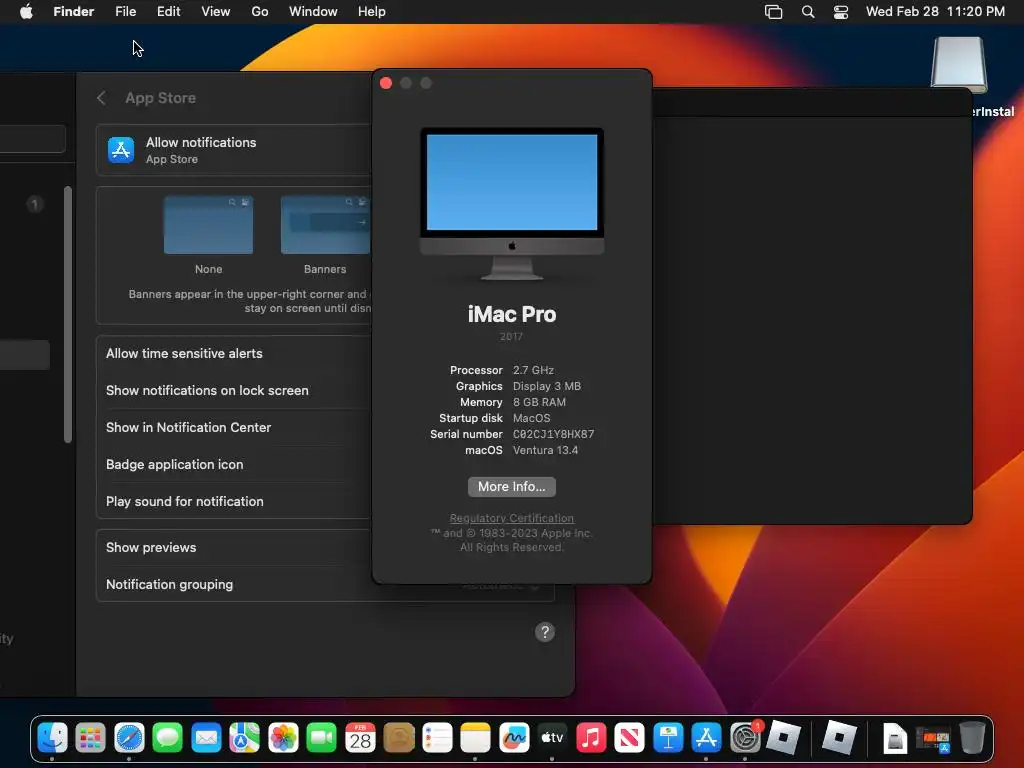Open the installer document icon in dock

pos(895,738)
